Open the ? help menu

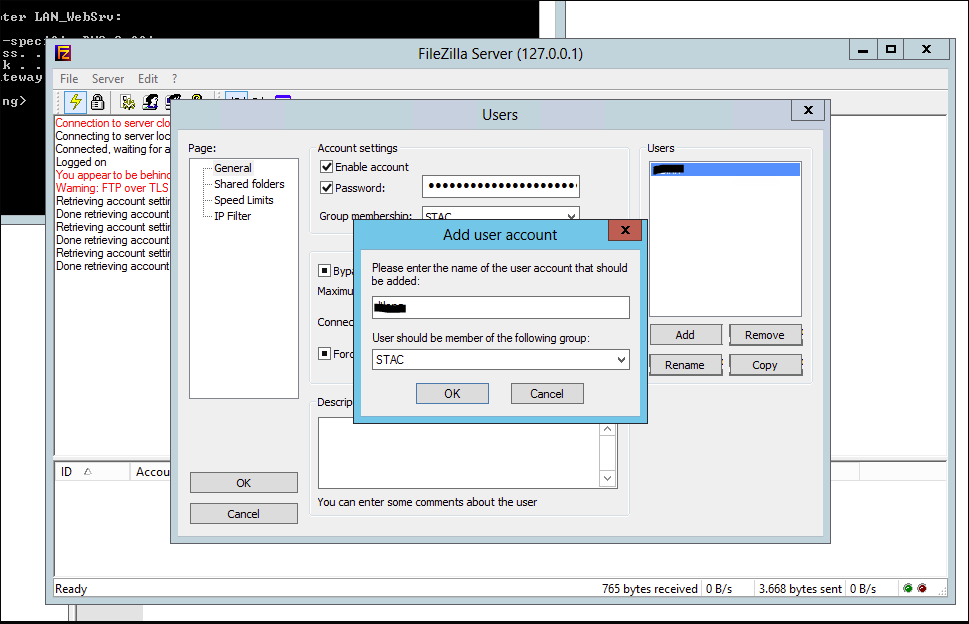[x=175, y=79]
